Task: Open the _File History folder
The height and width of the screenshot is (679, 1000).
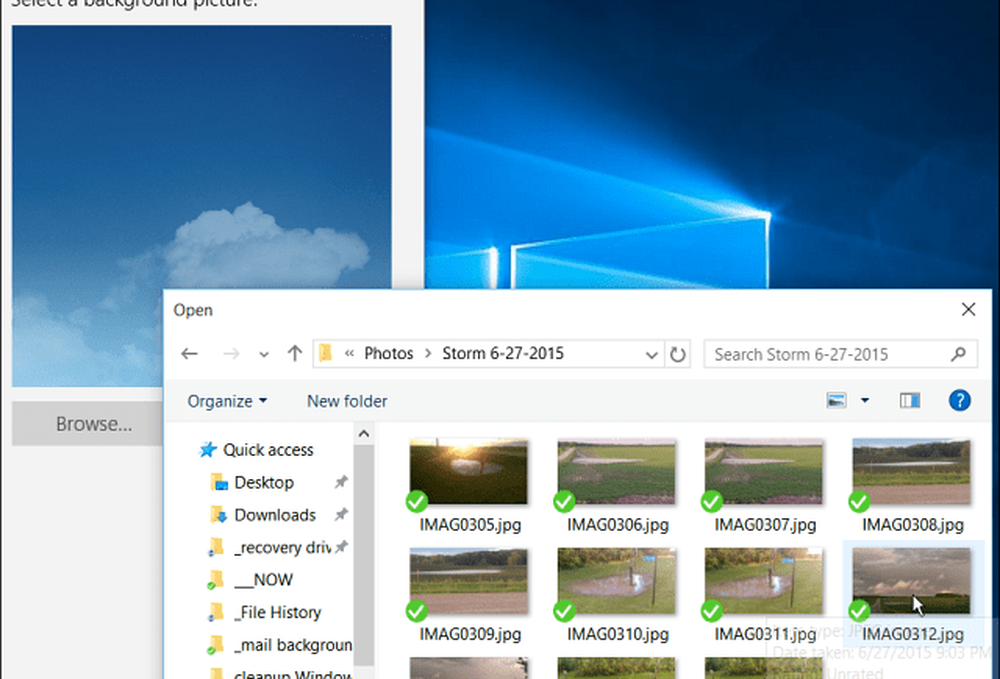Action: (278, 612)
